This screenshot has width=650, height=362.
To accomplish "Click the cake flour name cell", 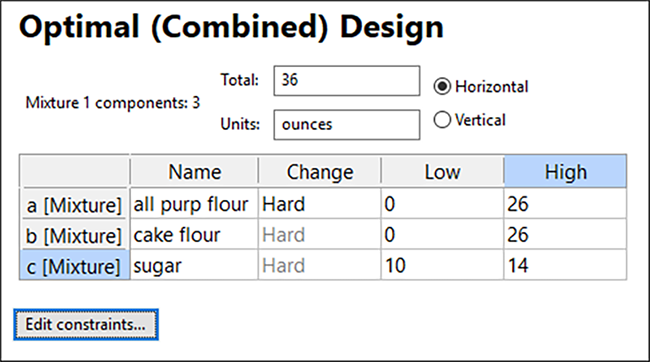I will (x=194, y=235).
